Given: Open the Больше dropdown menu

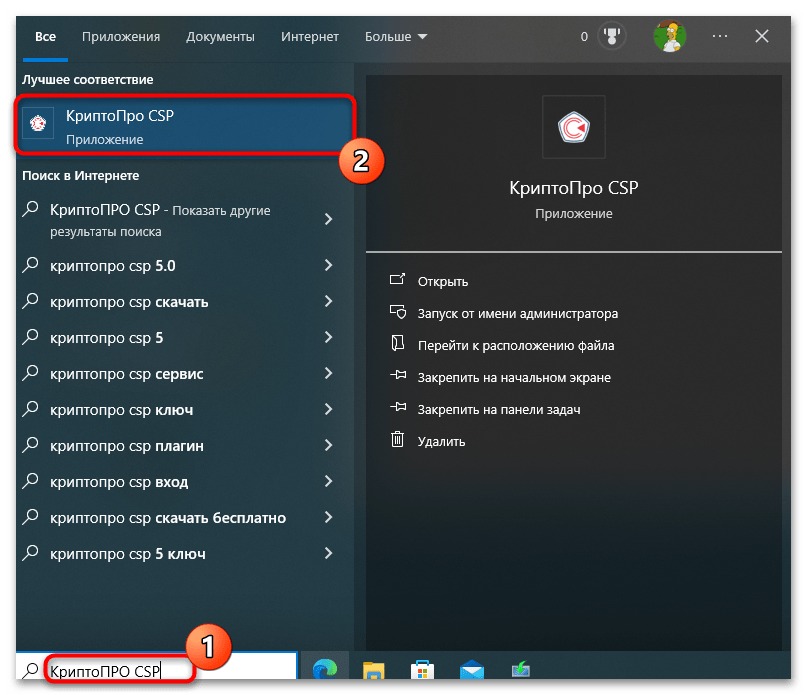Looking at the screenshot, I should pos(396,37).
